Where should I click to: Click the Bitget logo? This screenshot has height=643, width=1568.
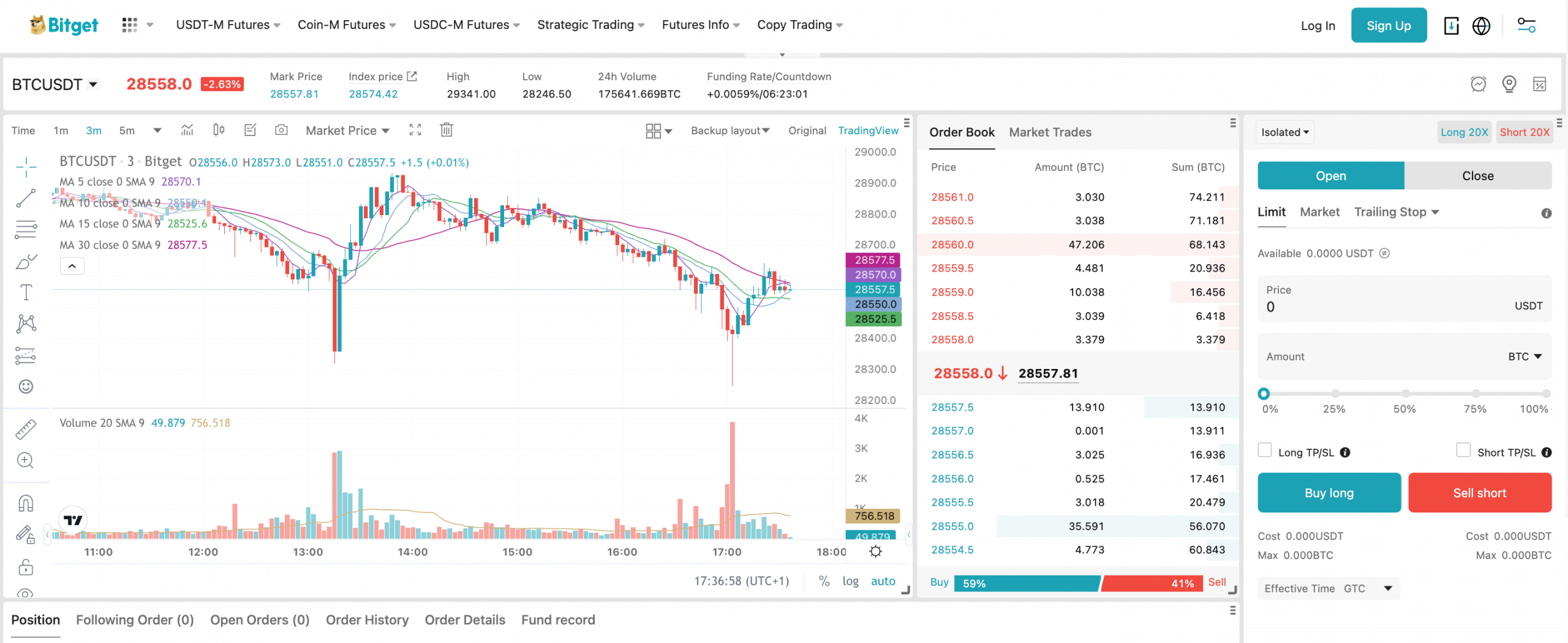pyautogui.click(x=64, y=25)
